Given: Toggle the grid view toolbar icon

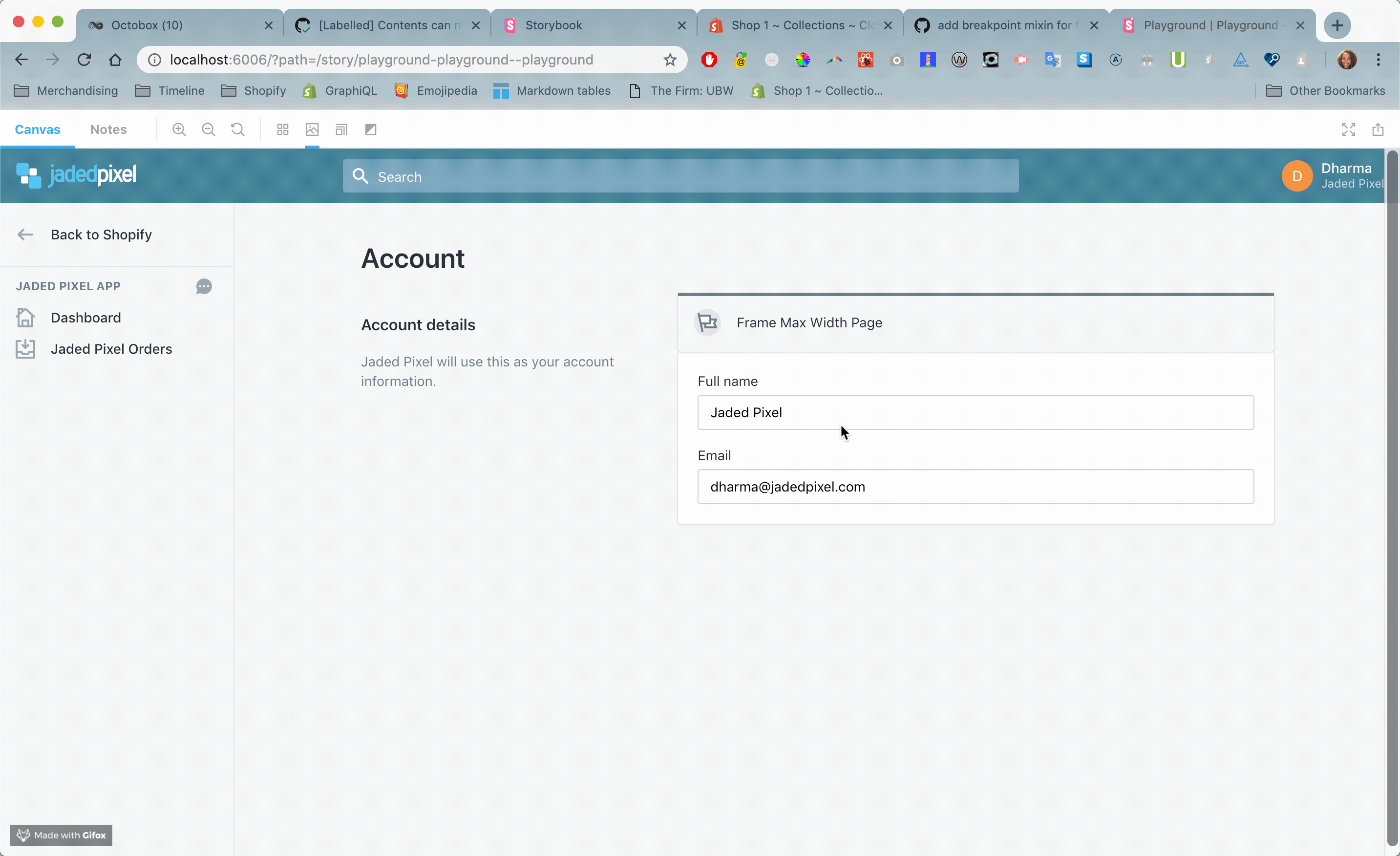Looking at the screenshot, I should tap(282, 129).
